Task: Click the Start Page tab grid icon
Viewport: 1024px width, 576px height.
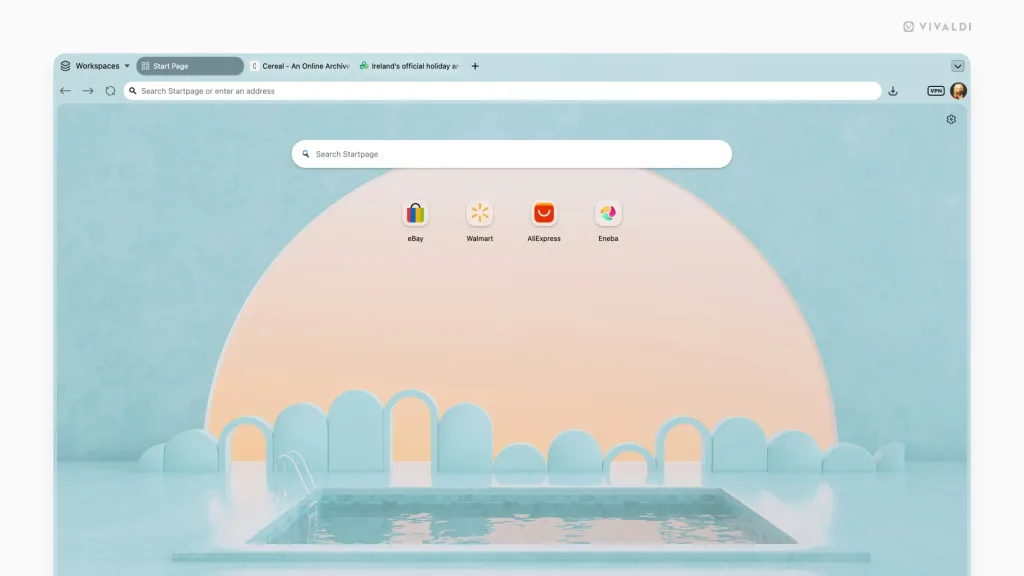Action: (146, 66)
